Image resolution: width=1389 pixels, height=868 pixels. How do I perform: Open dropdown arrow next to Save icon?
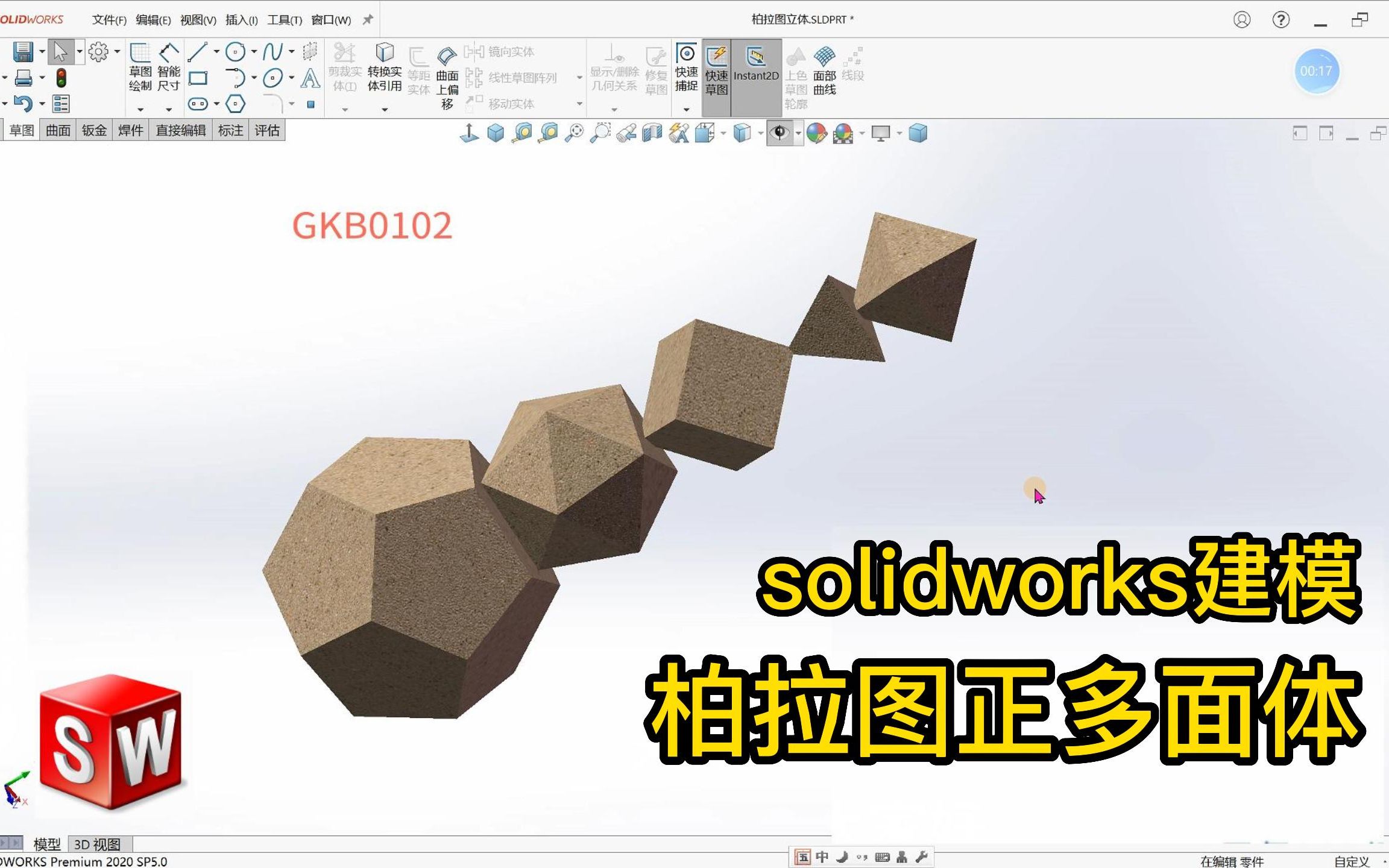tap(42, 52)
